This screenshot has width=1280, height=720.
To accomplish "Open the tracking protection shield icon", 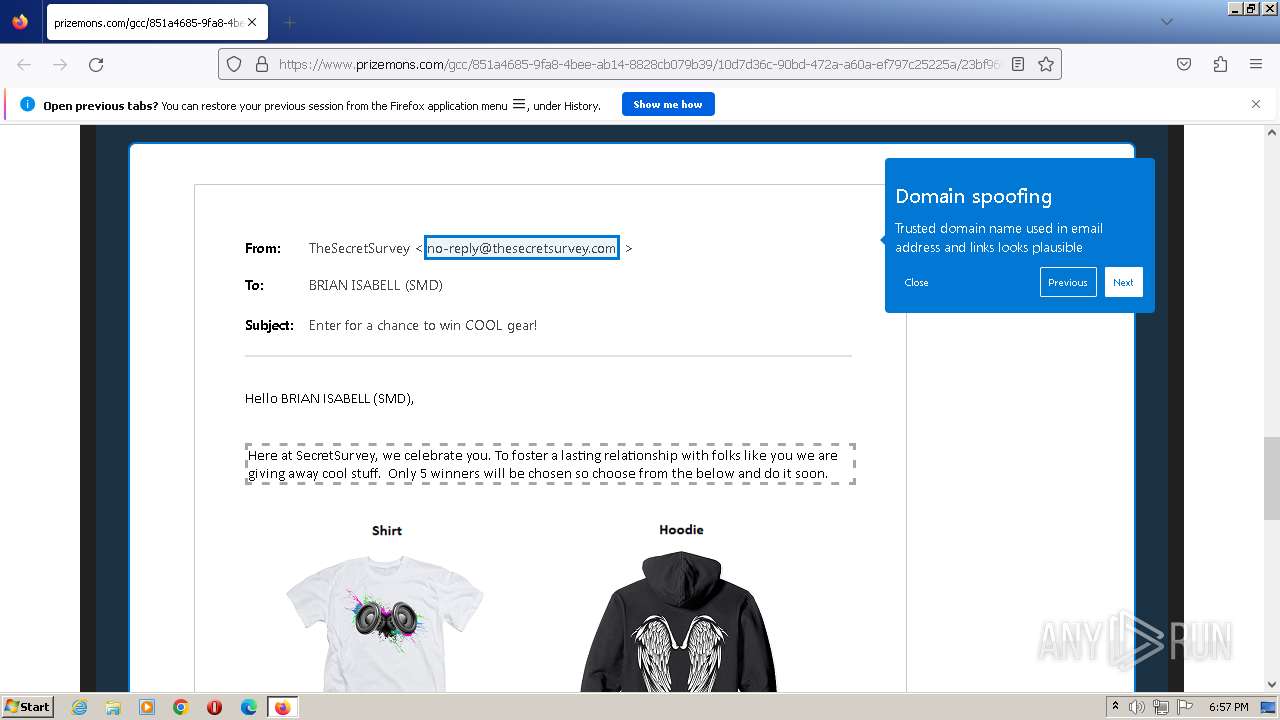I will [x=234, y=64].
